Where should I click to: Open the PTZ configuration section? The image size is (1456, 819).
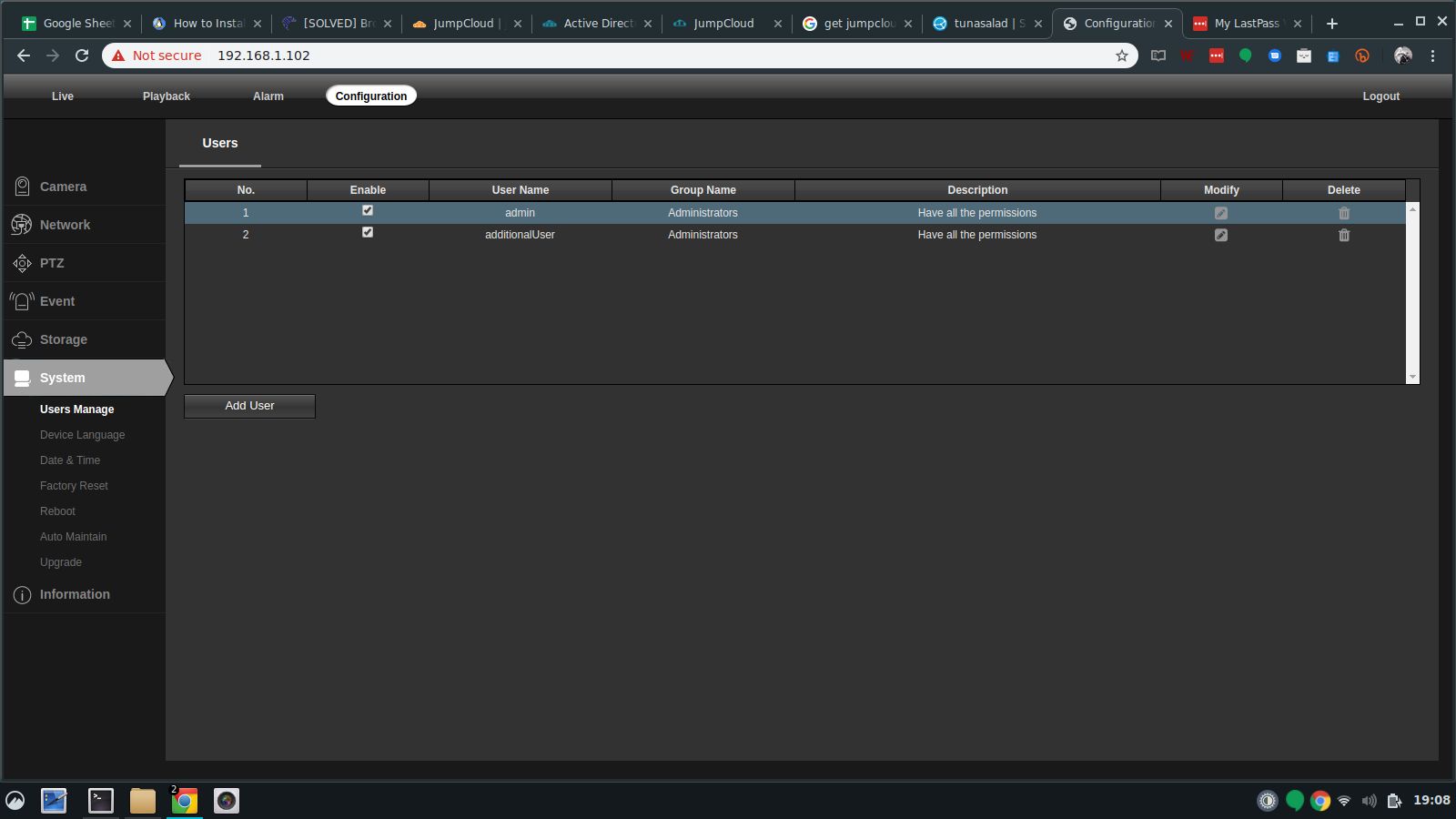click(52, 263)
